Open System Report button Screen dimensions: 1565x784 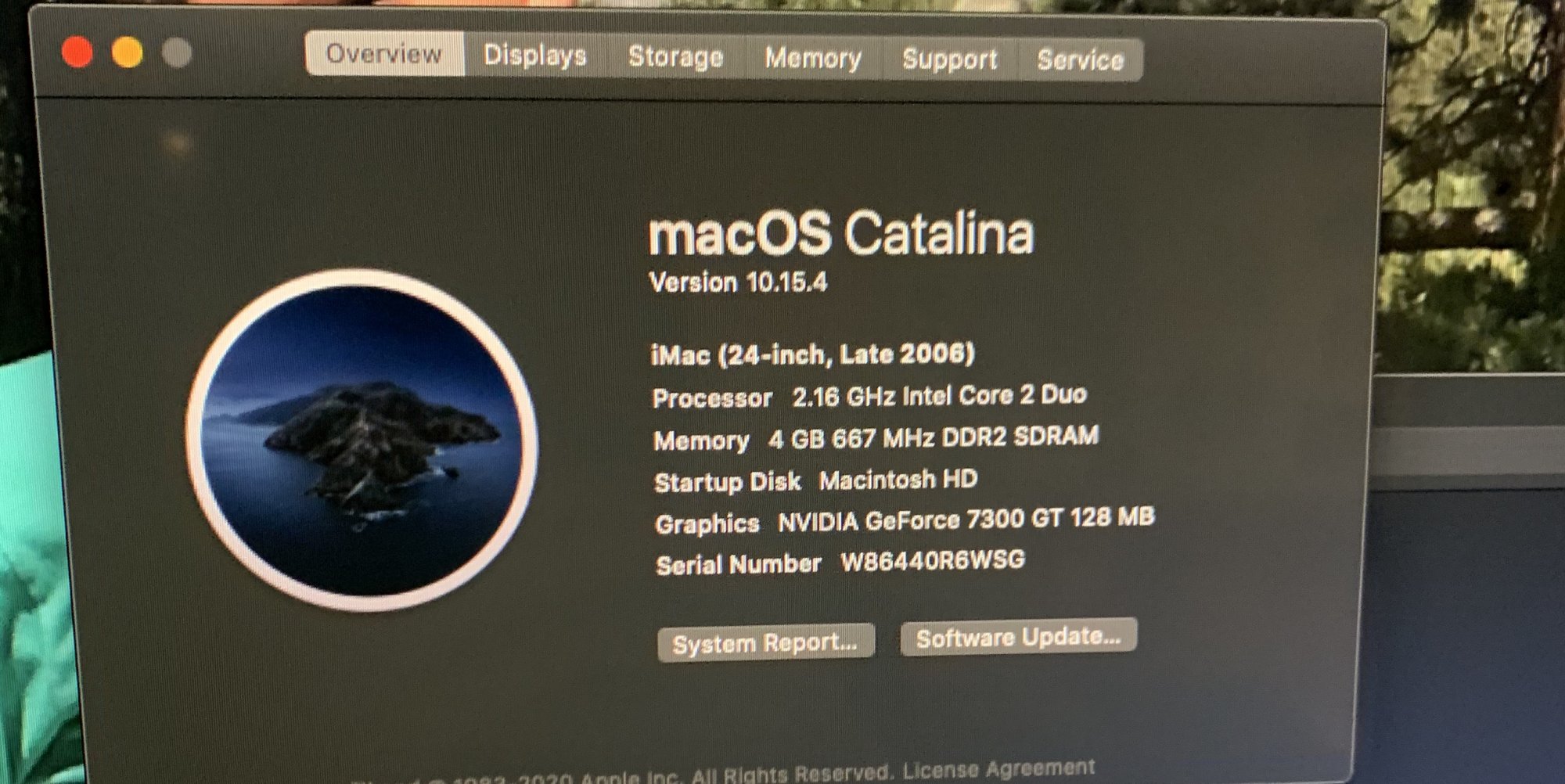tap(765, 643)
